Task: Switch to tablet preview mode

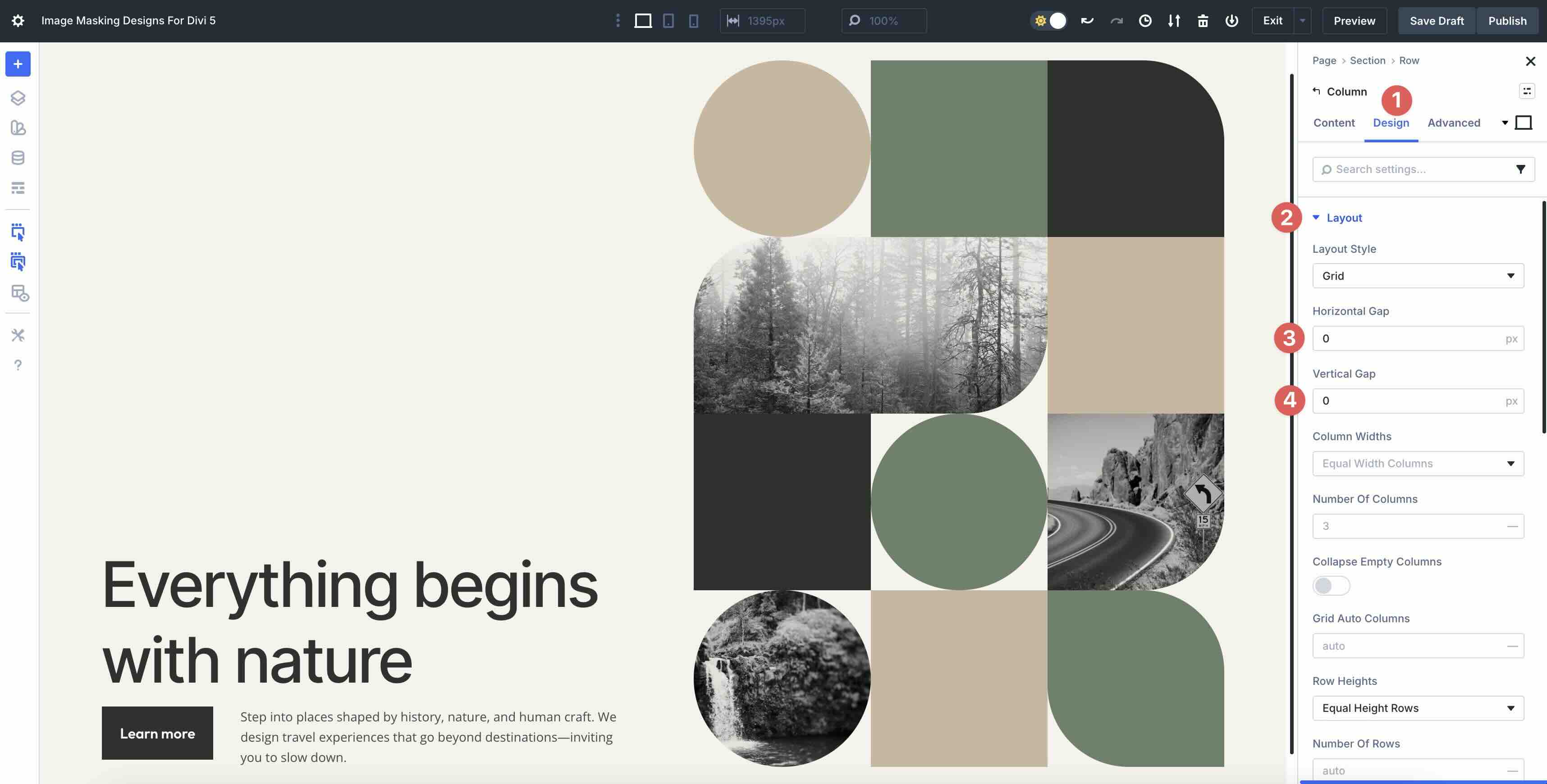Action: [668, 20]
